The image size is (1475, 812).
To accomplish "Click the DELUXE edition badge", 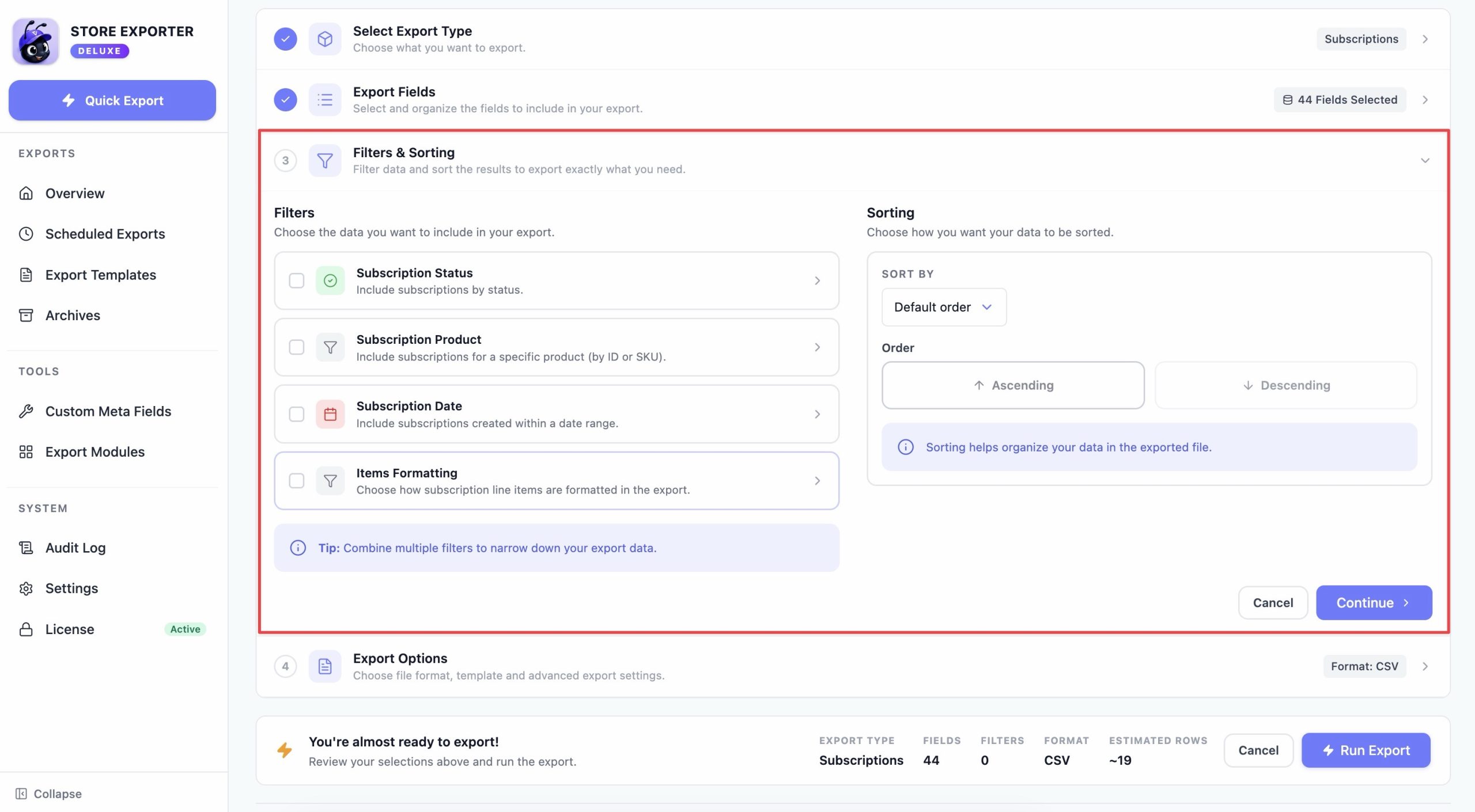I will pyautogui.click(x=100, y=51).
